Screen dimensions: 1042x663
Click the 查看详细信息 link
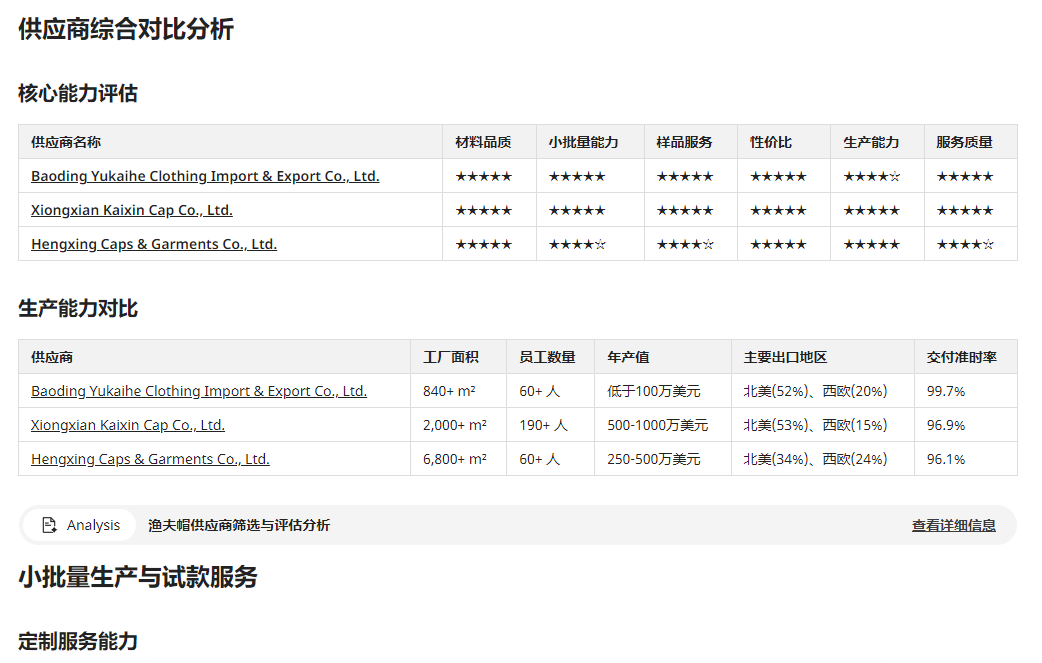(954, 525)
